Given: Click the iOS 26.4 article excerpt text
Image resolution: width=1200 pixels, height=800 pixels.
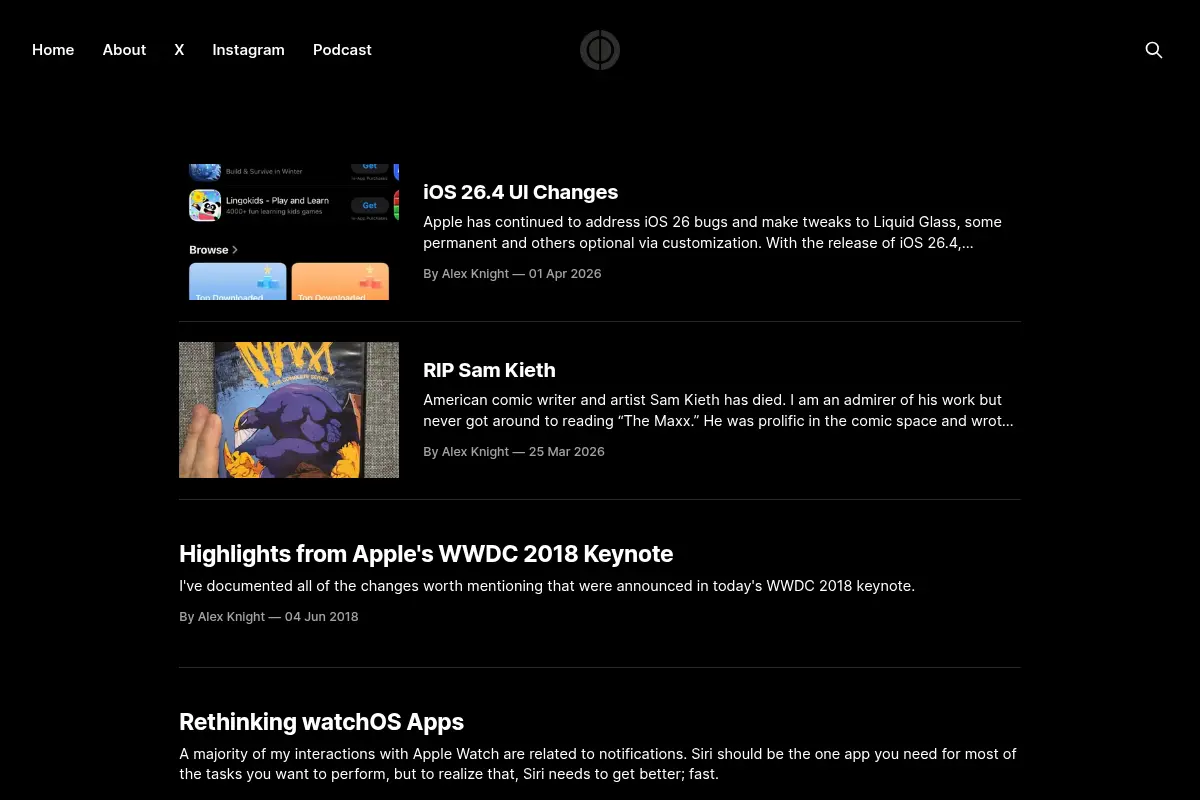Looking at the screenshot, I should [712, 232].
